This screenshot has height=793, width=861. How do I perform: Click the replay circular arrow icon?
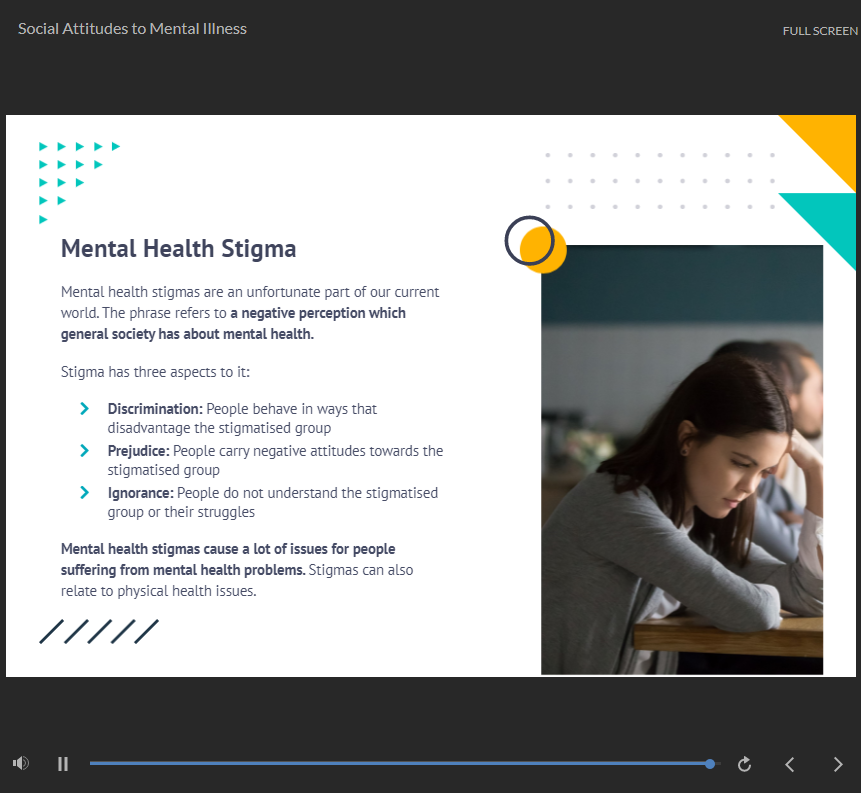point(744,764)
